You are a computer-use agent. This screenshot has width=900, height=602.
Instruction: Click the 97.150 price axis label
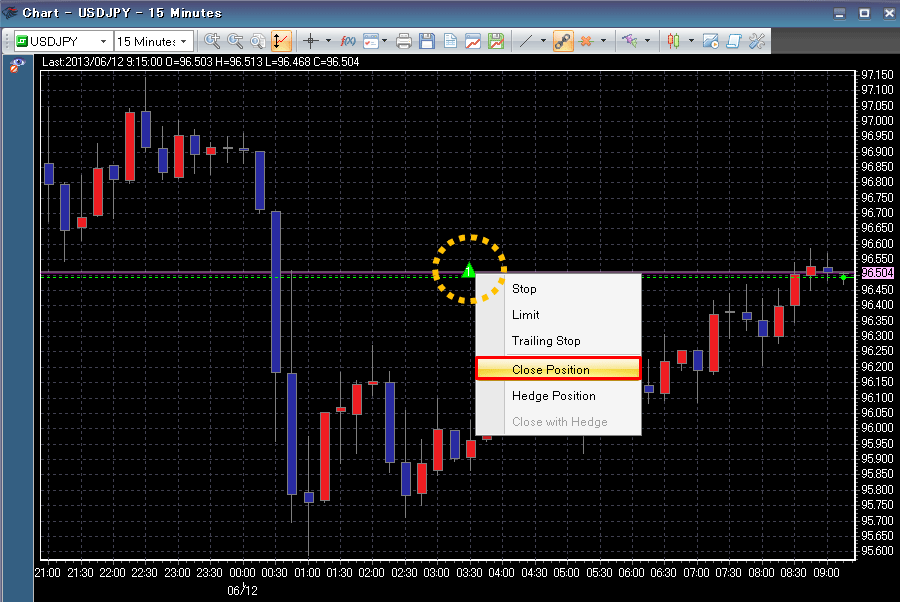tap(877, 75)
